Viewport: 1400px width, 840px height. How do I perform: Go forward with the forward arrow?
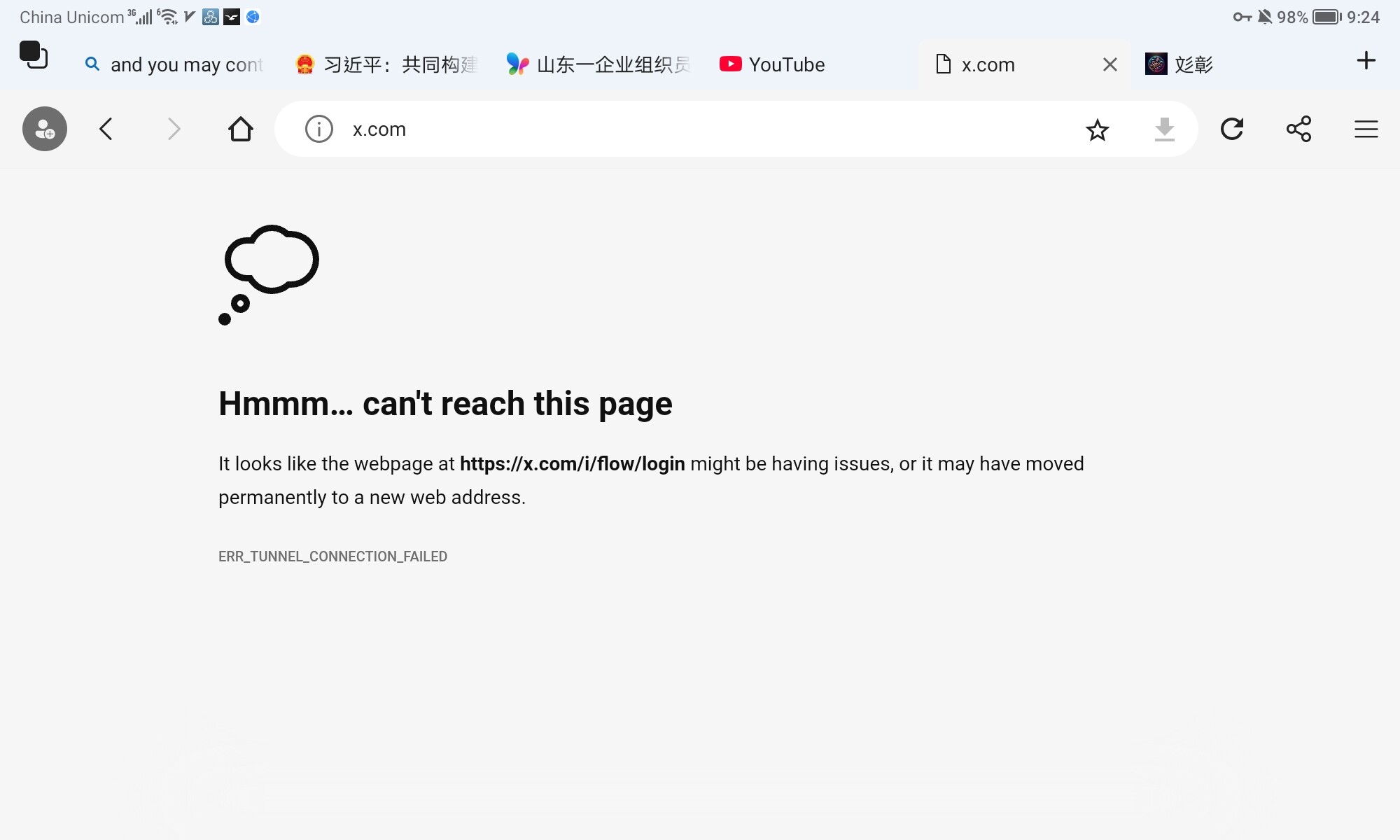point(174,129)
